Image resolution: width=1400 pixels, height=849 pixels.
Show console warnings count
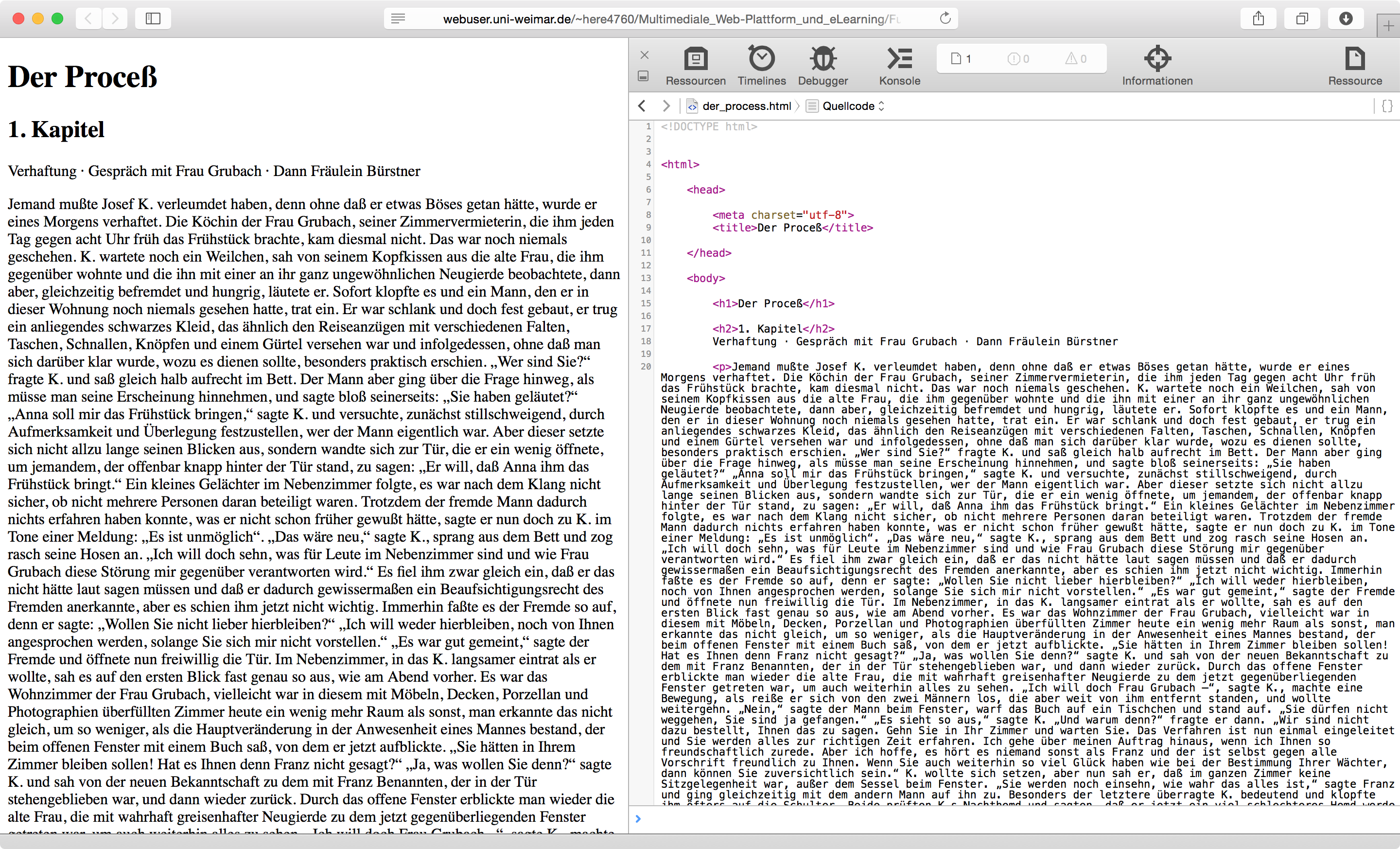tap(1076, 58)
